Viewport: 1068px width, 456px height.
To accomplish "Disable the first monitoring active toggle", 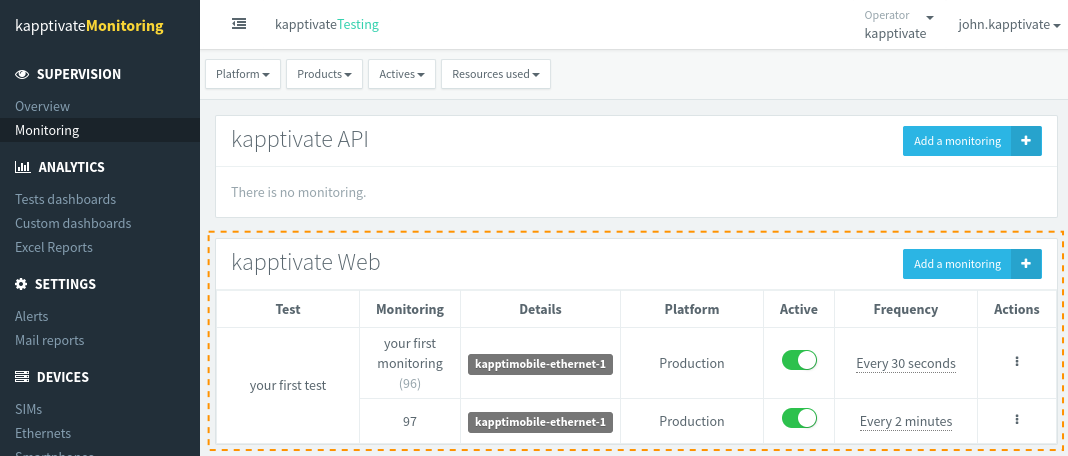I will tap(799, 361).
